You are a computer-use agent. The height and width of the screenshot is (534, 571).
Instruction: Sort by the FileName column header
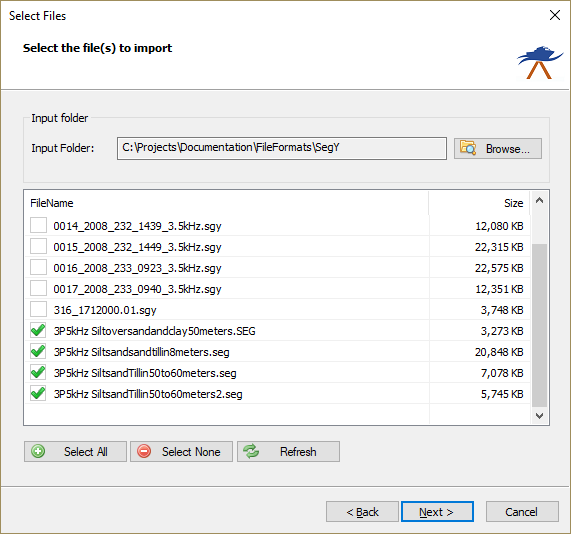tap(227, 203)
